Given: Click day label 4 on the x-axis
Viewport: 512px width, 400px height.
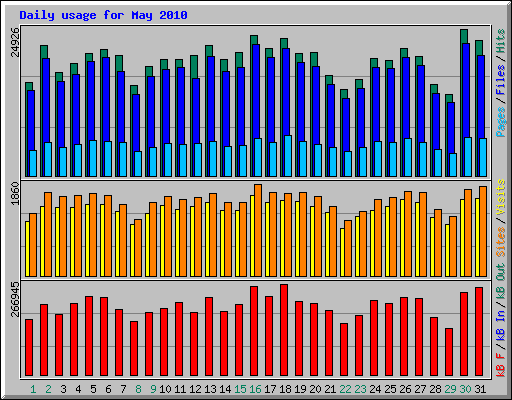Looking at the screenshot, I should pos(78,389).
